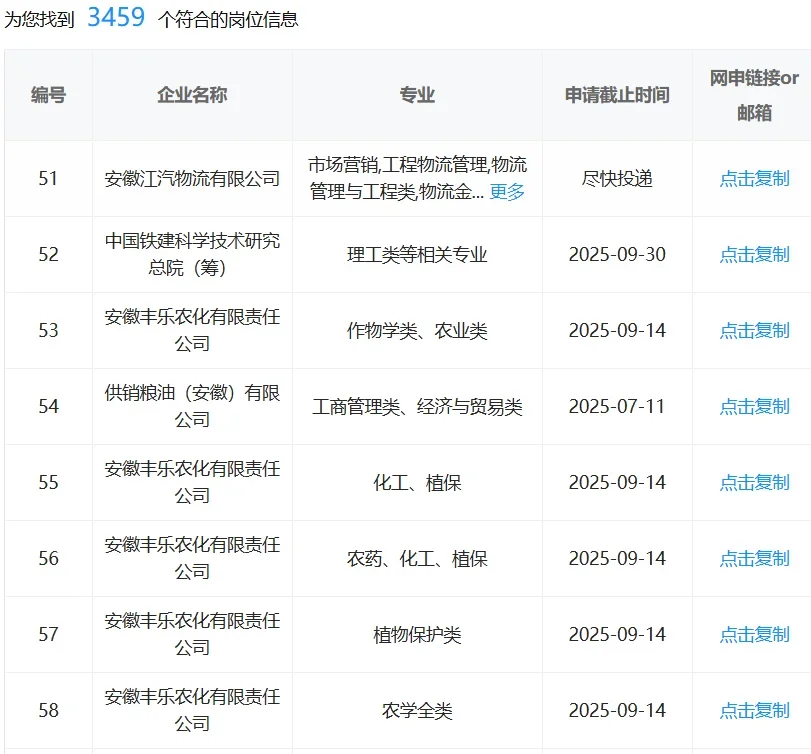Select company name in row 57
Screen dimensions: 811x754
click(192, 635)
